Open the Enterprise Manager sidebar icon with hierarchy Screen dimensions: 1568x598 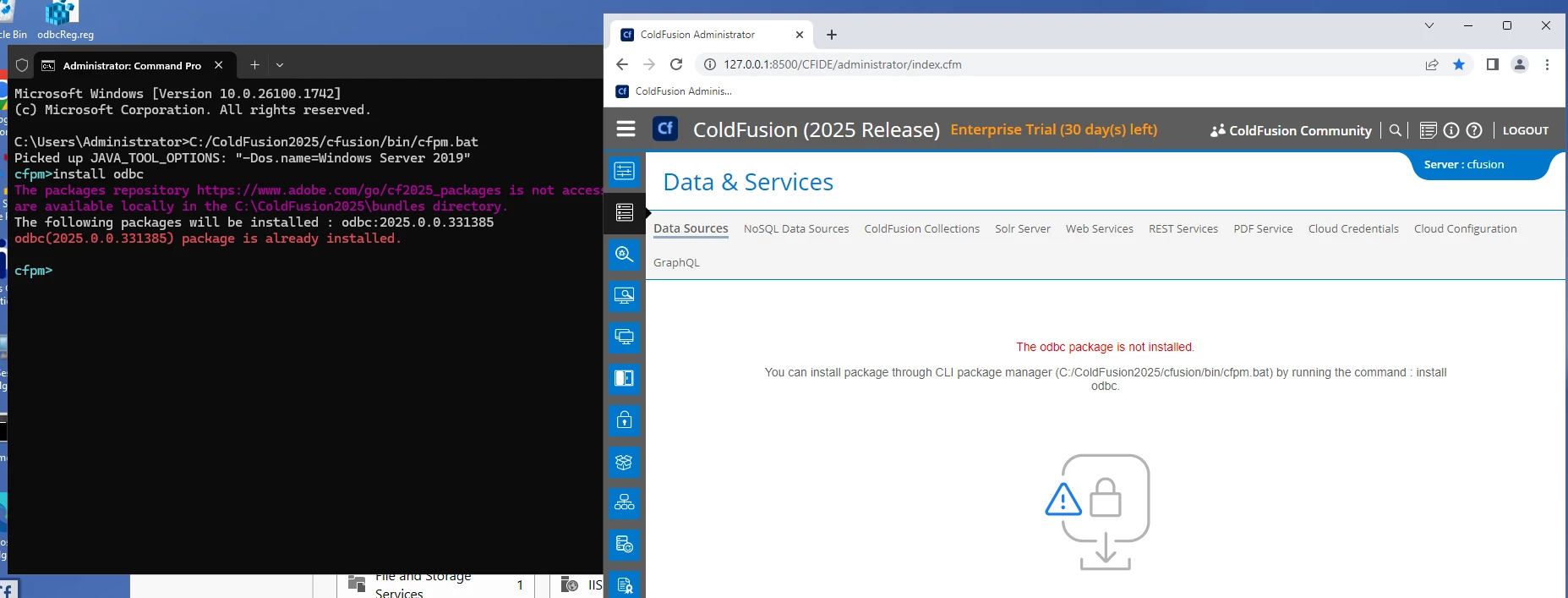coord(624,503)
